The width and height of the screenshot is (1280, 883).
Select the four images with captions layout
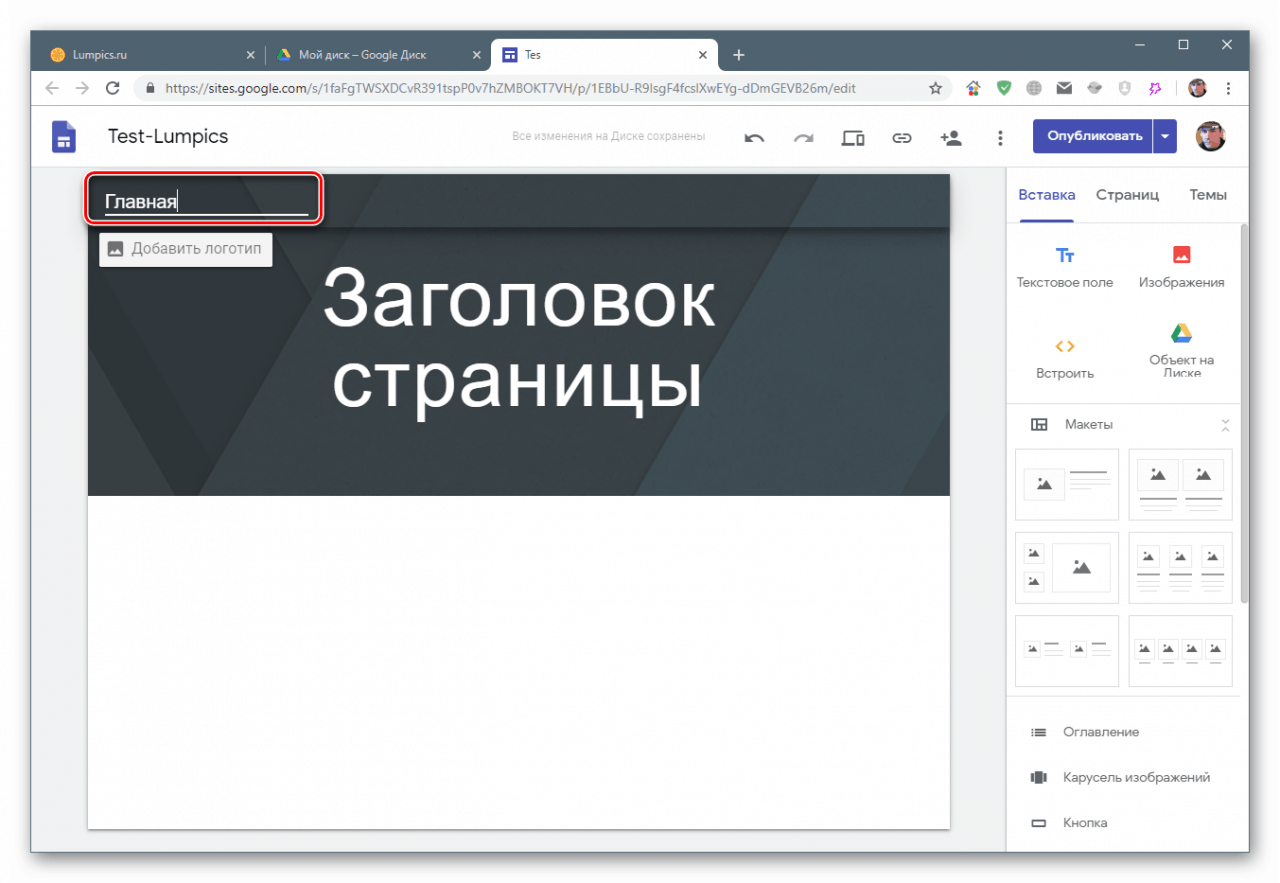pos(1181,651)
